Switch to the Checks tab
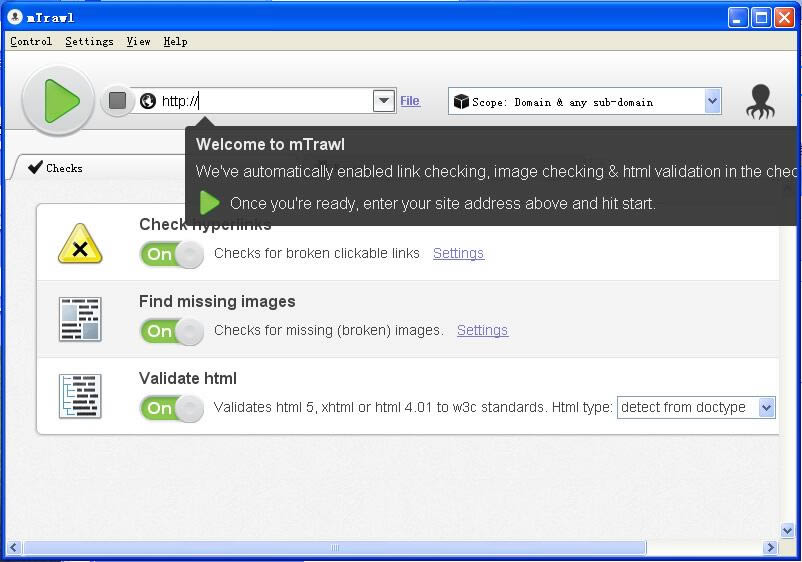 pos(56,168)
